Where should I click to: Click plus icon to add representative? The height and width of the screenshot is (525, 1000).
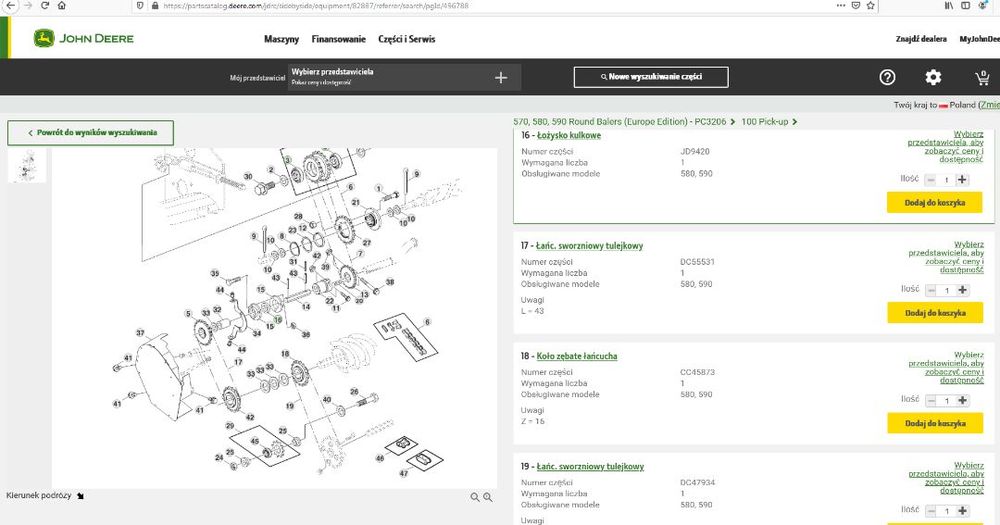501,77
